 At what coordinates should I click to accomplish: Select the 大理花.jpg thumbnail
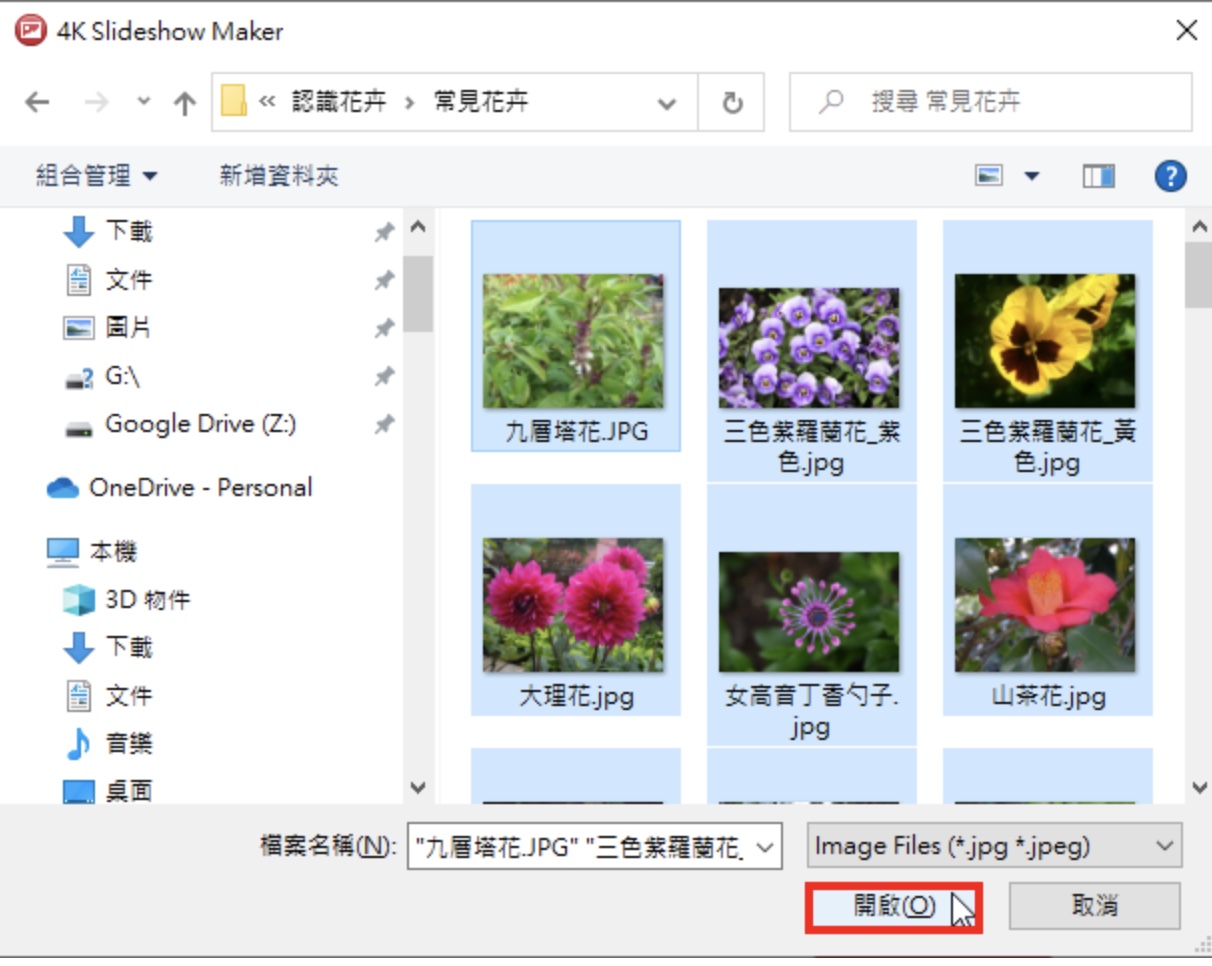click(574, 605)
